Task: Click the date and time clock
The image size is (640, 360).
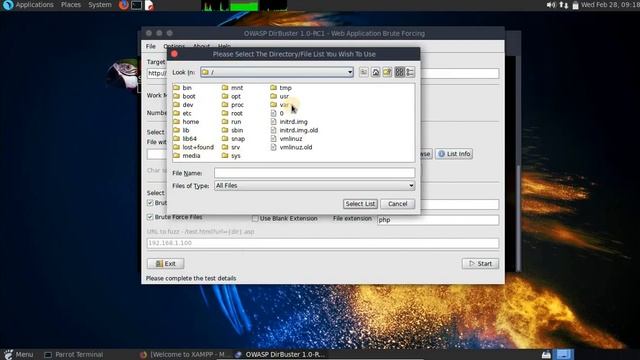Action: [610, 5]
